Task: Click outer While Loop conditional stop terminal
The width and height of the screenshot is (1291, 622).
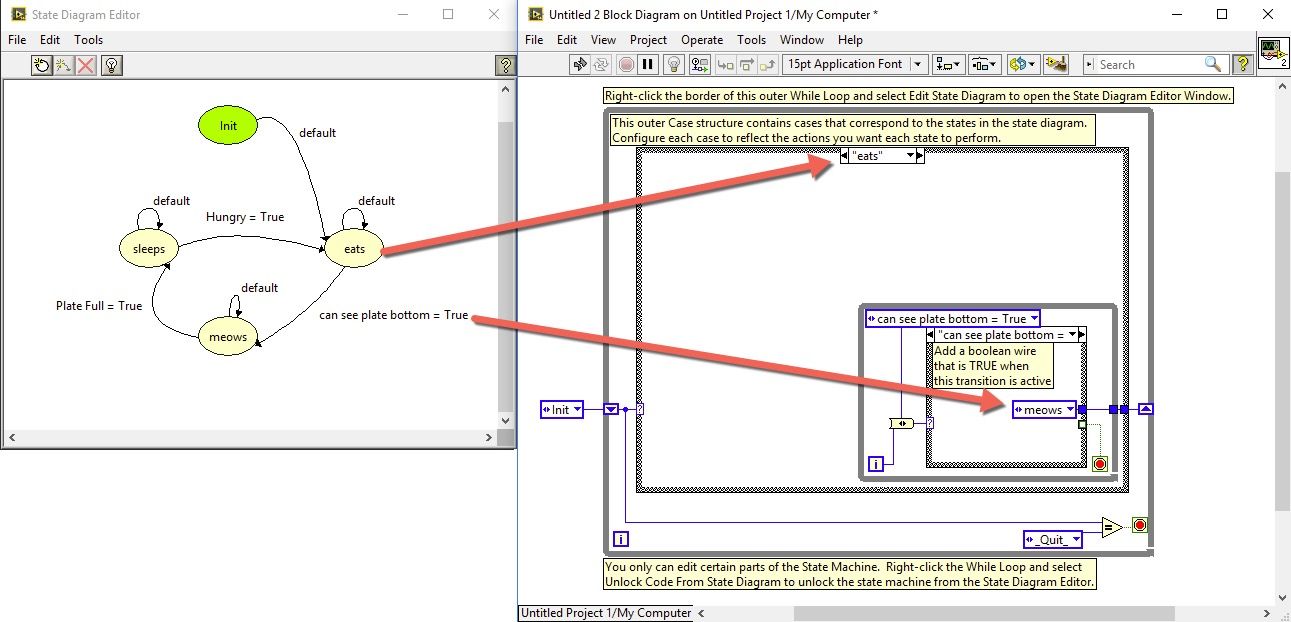Action: [x=1139, y=525]
